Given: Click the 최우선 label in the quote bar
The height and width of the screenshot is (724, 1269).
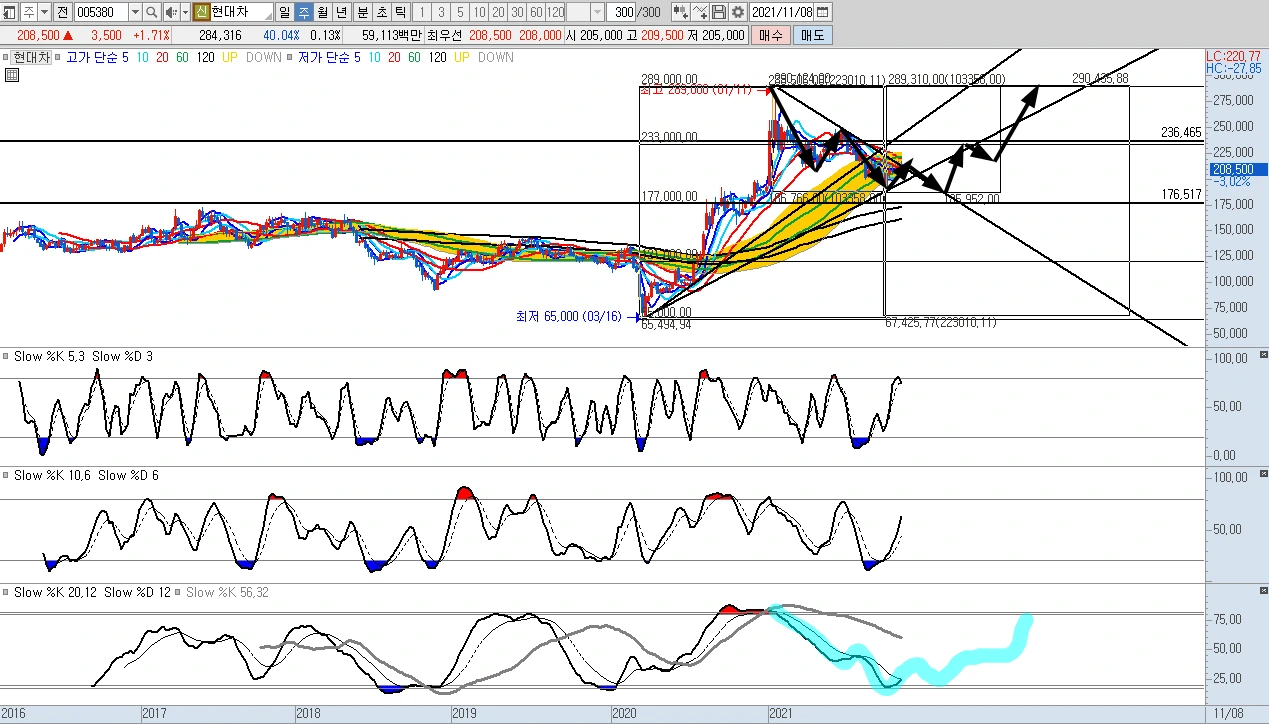Looking at the screenshot, I should pyautogui.click(x=443, y=35).
